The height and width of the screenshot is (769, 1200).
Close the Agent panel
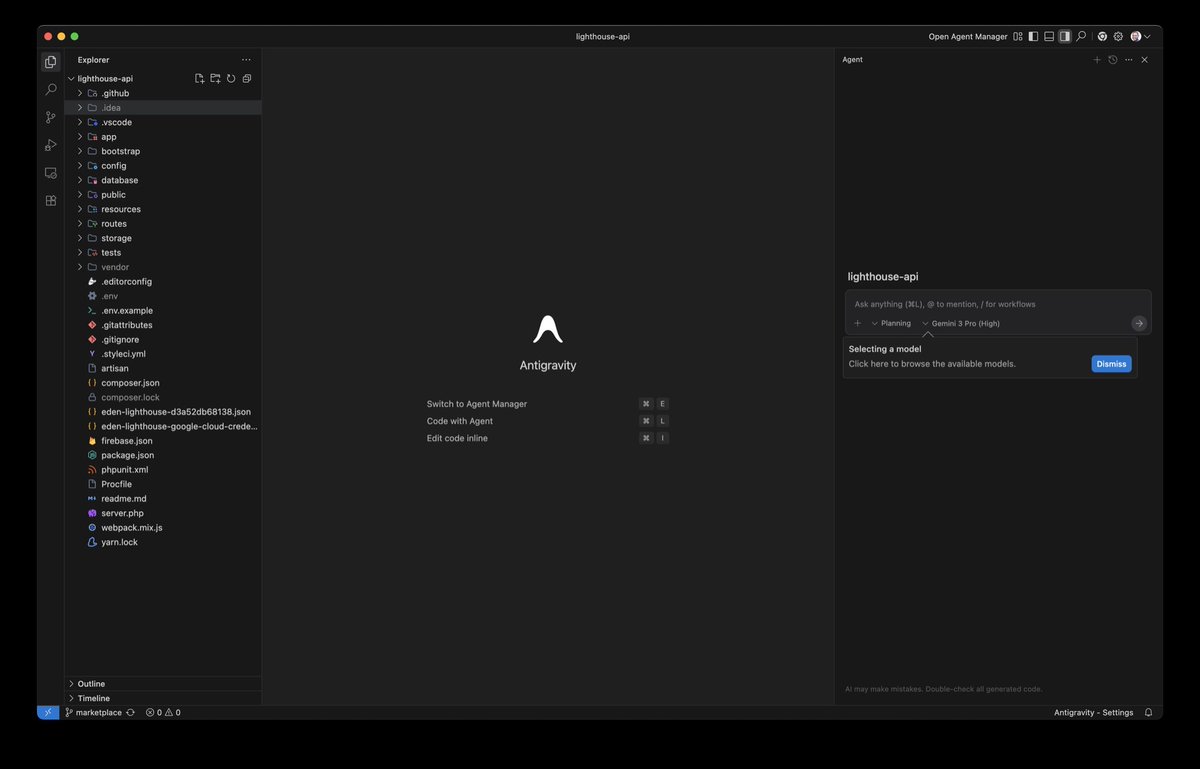1144,60
